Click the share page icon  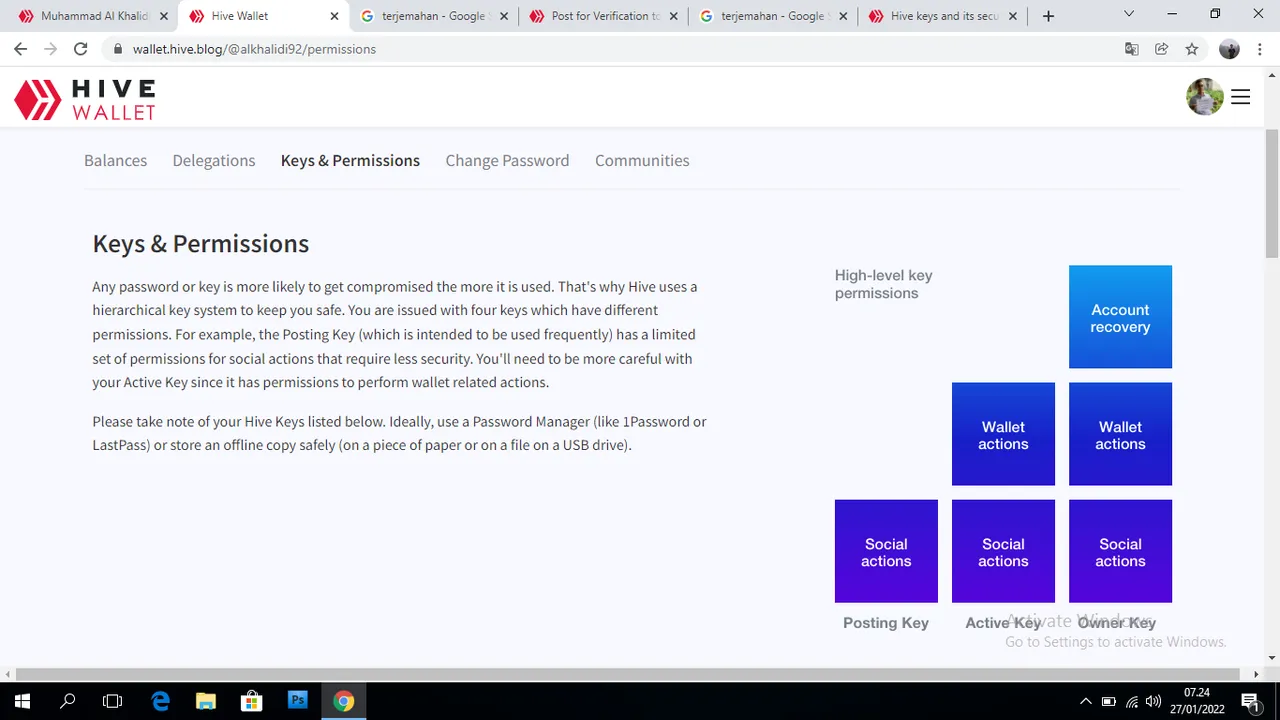(x=1161, y=49)
